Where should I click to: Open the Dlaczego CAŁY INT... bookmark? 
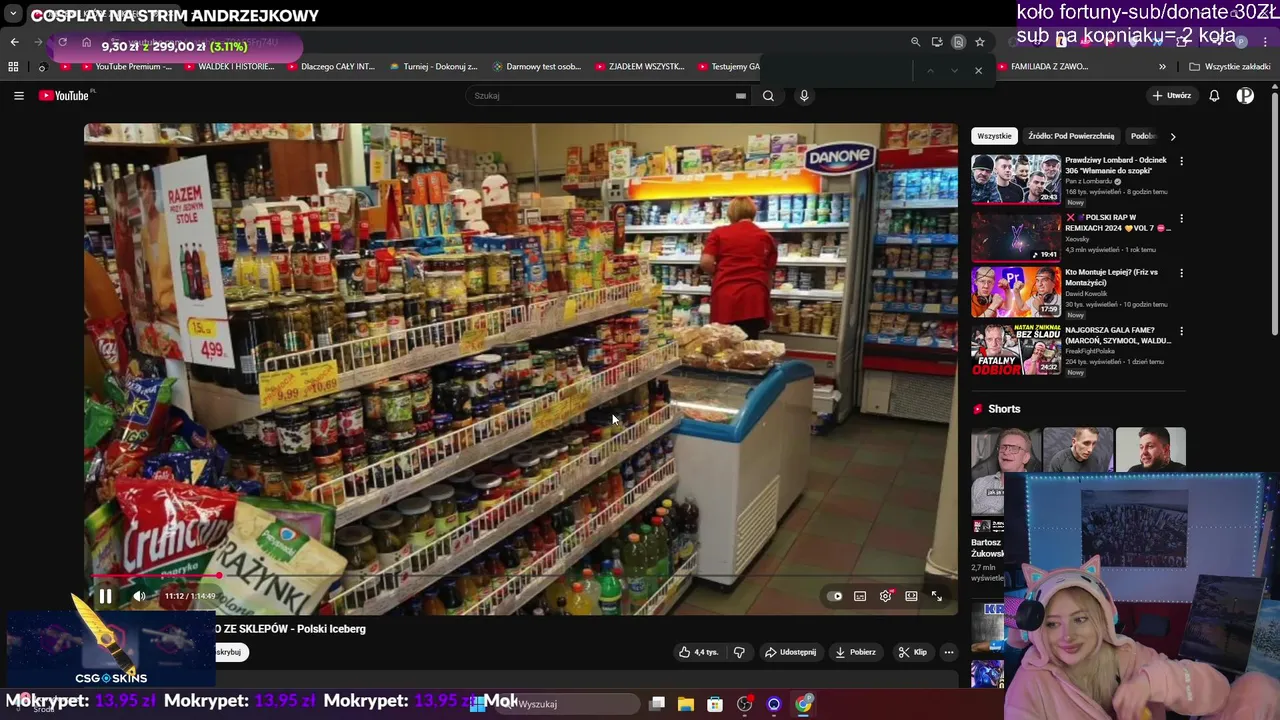point(330,67)
